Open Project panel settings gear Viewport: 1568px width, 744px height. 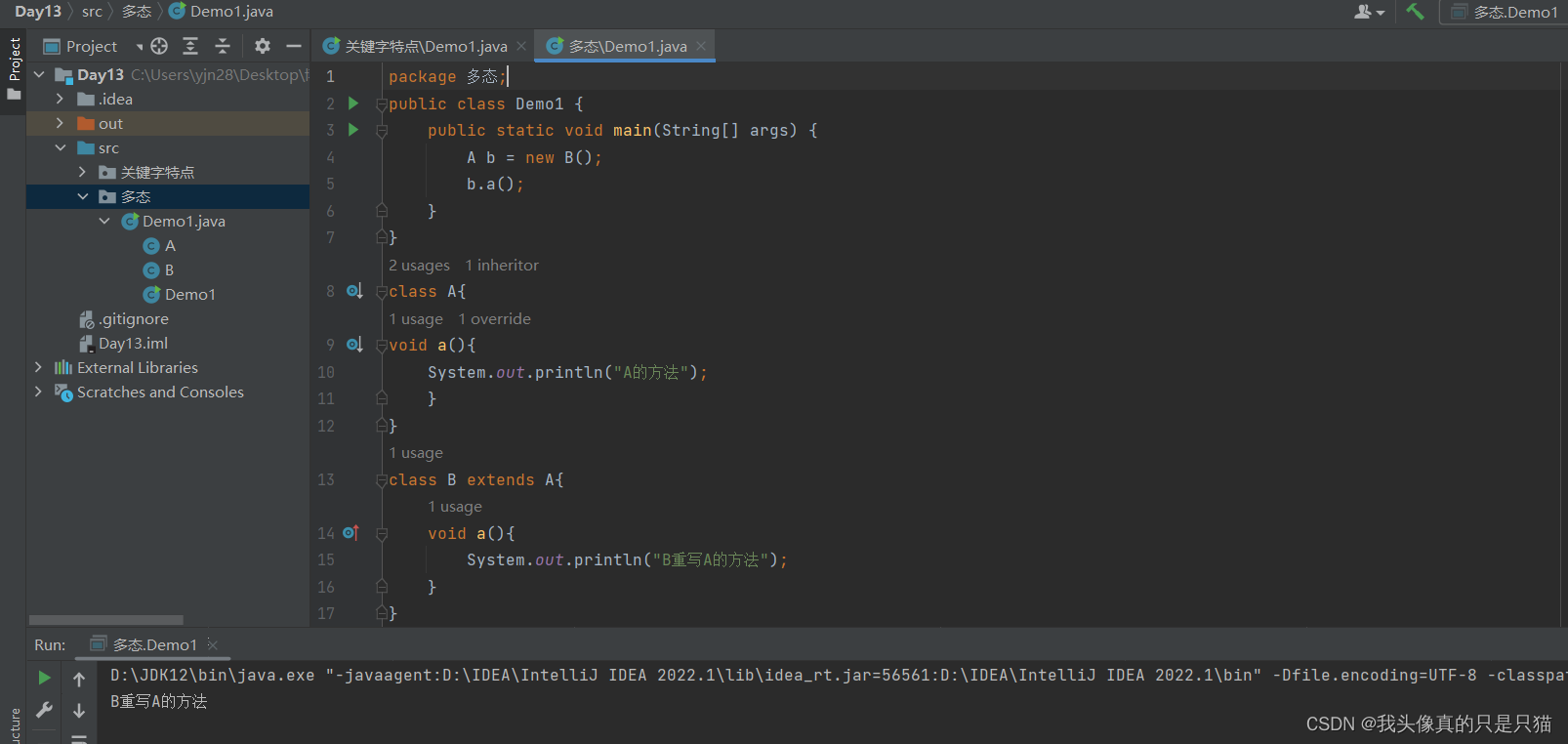pos(263,46)
